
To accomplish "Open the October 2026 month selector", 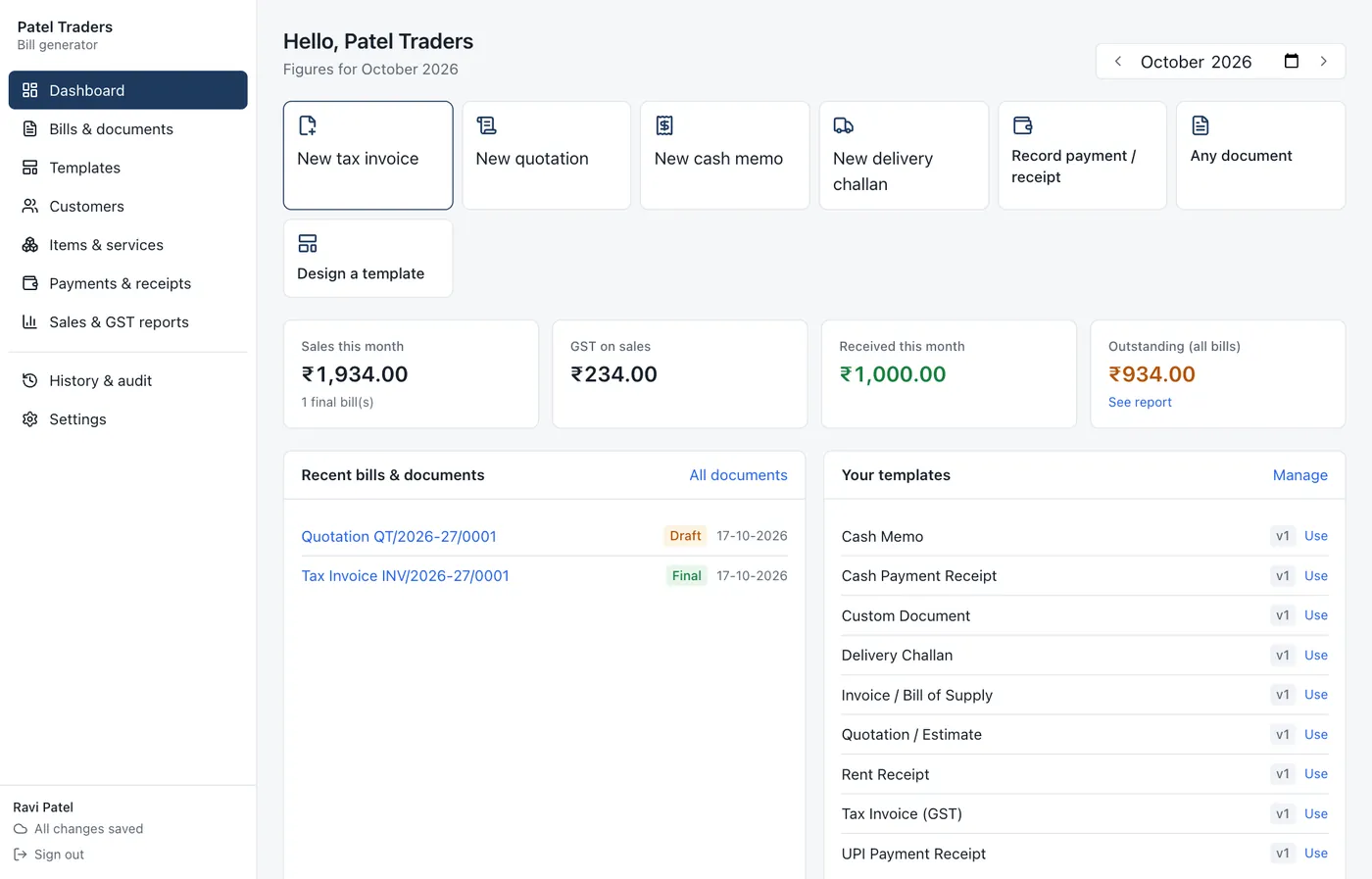I will [1196, 62].
